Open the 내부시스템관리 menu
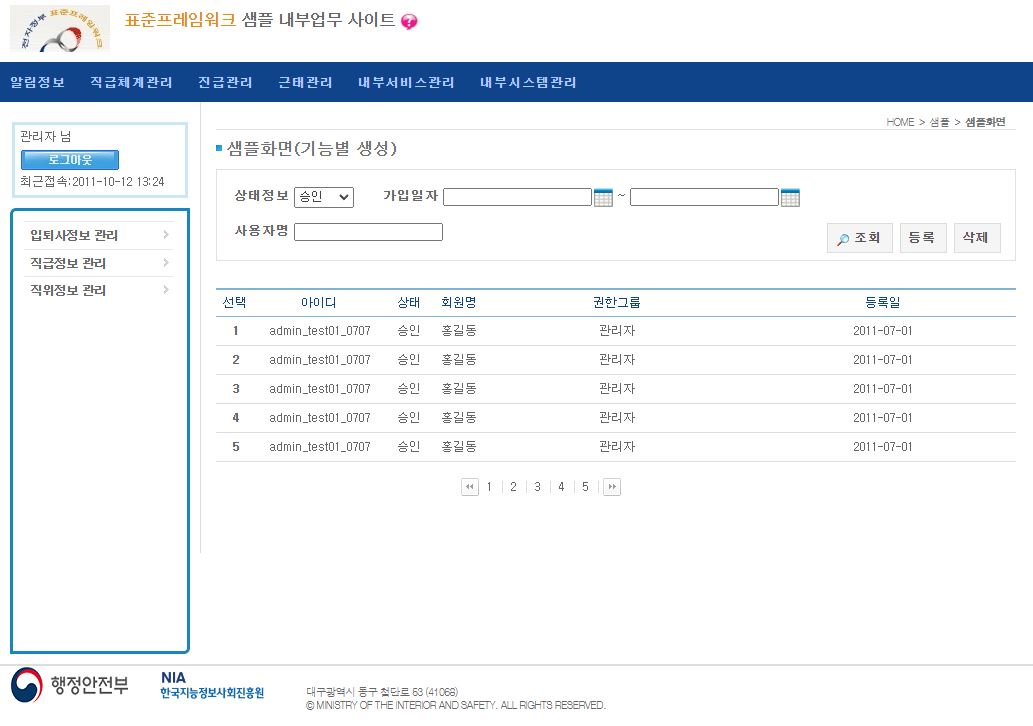 [528, 82]
